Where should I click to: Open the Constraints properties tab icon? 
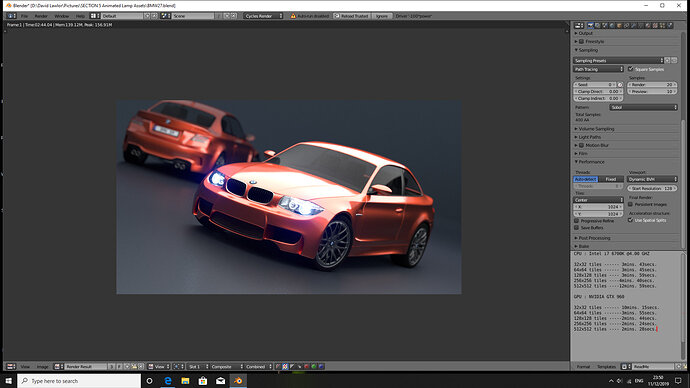tap(626, 26)
